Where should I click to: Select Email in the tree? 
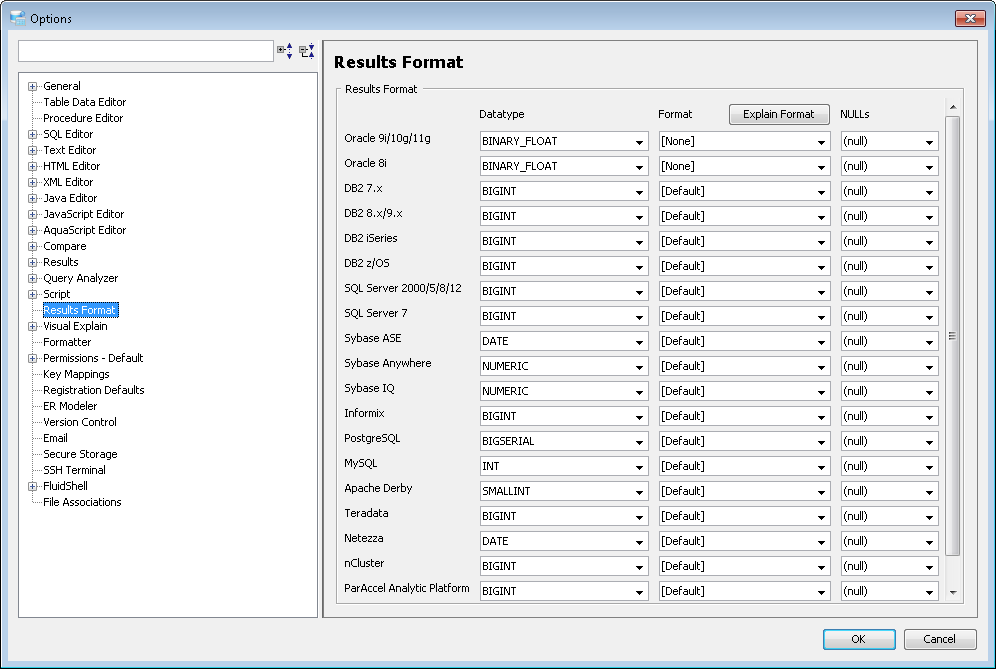point(55,438)
